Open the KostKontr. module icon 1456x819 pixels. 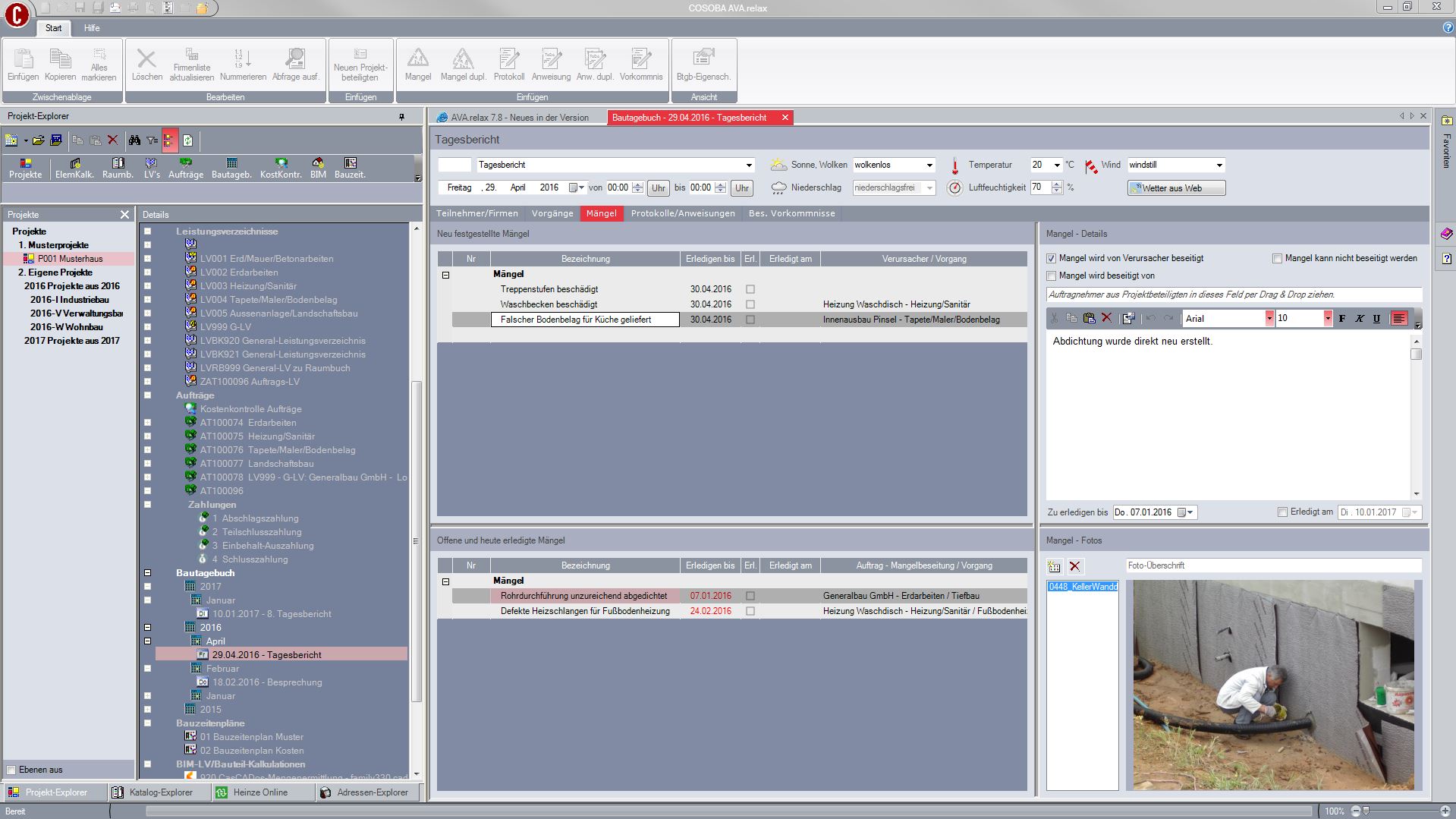point(281,168)
